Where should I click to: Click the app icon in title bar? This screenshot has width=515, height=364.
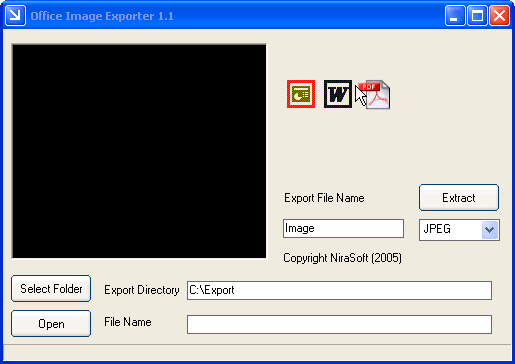point(15,15)
